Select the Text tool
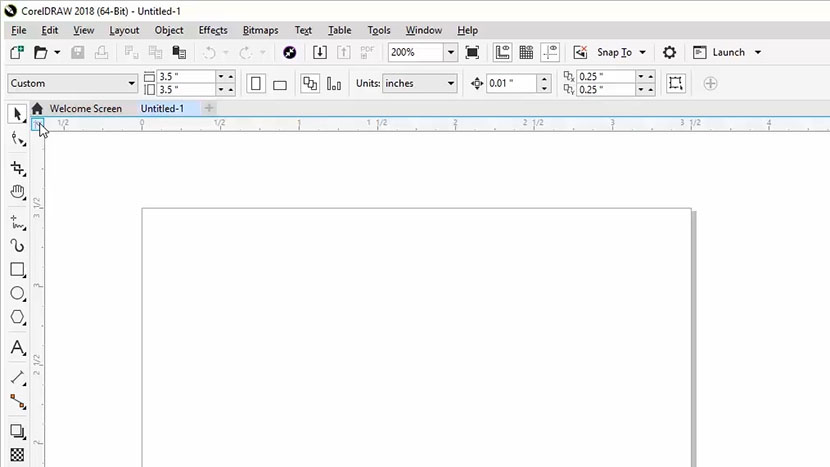This screenshot has height=467, width=830. 17,348
